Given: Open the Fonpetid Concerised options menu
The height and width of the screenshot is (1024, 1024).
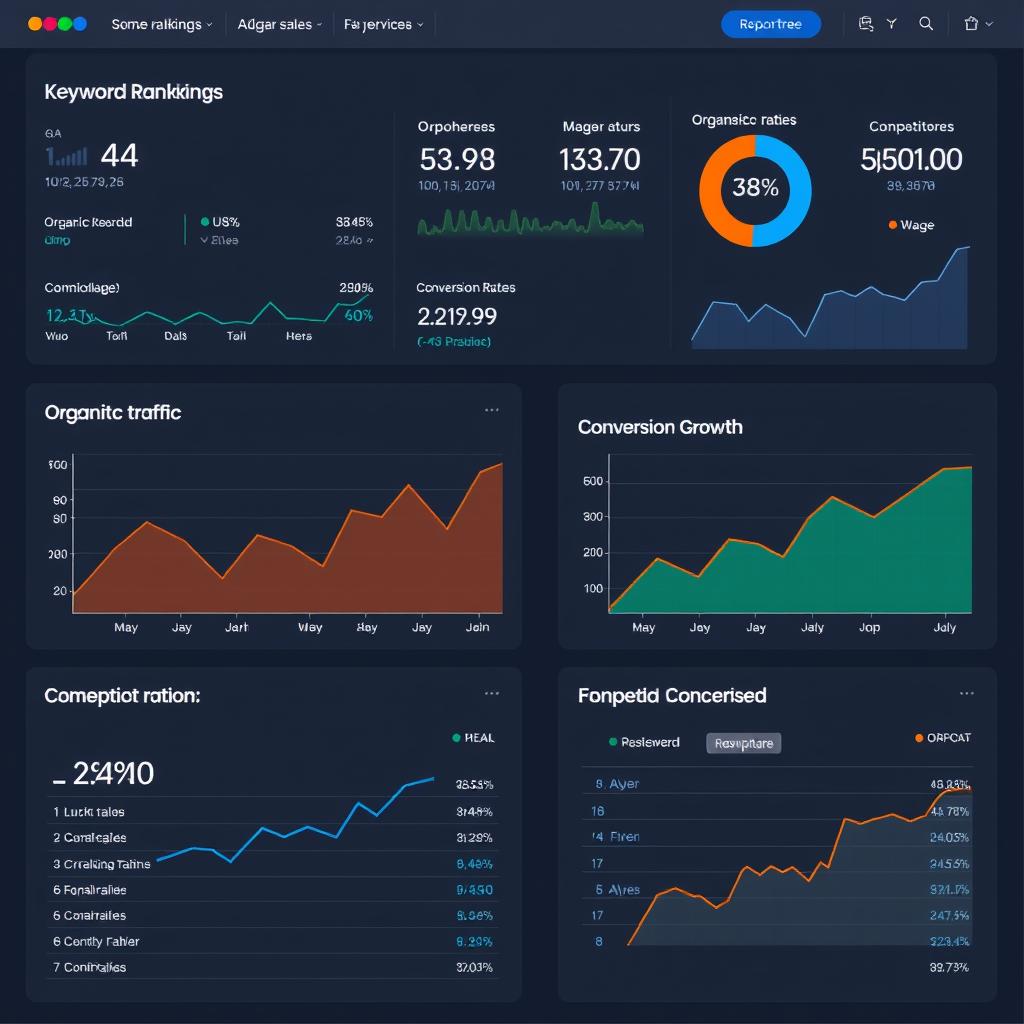Looking at the screenshot, I should [x=966, y=692].
